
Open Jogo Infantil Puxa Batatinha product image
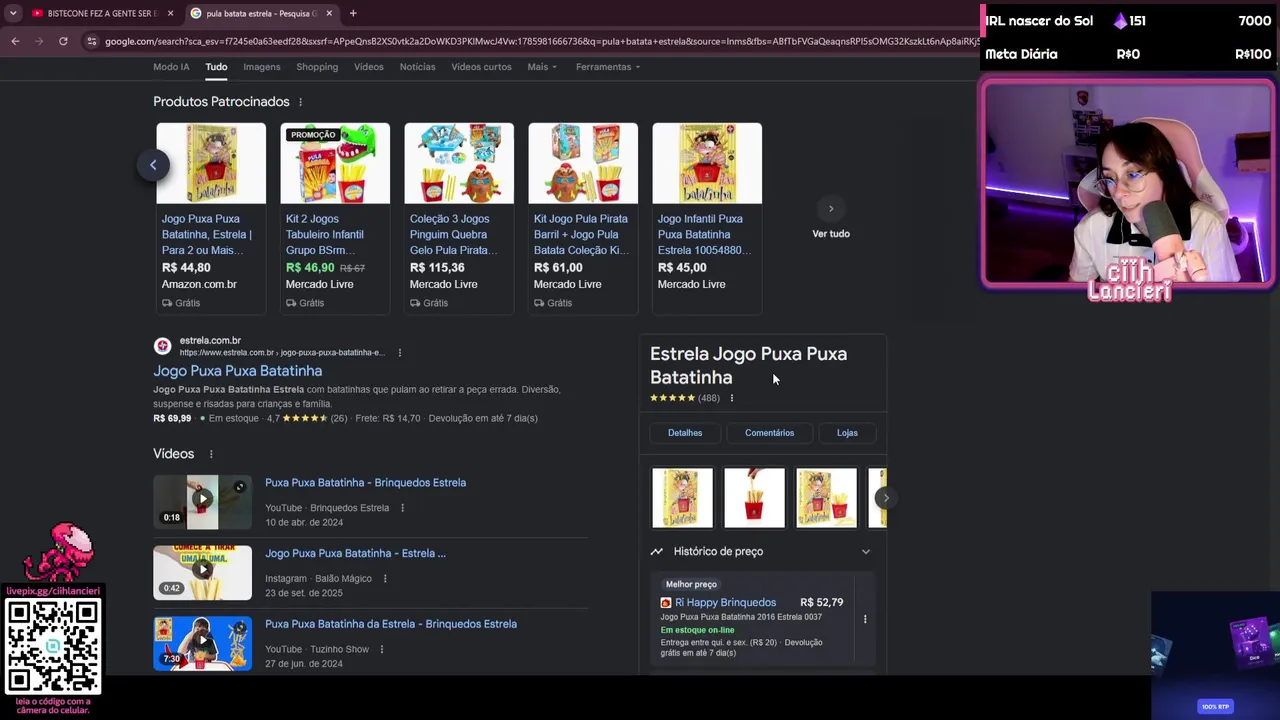click(707, 163)
